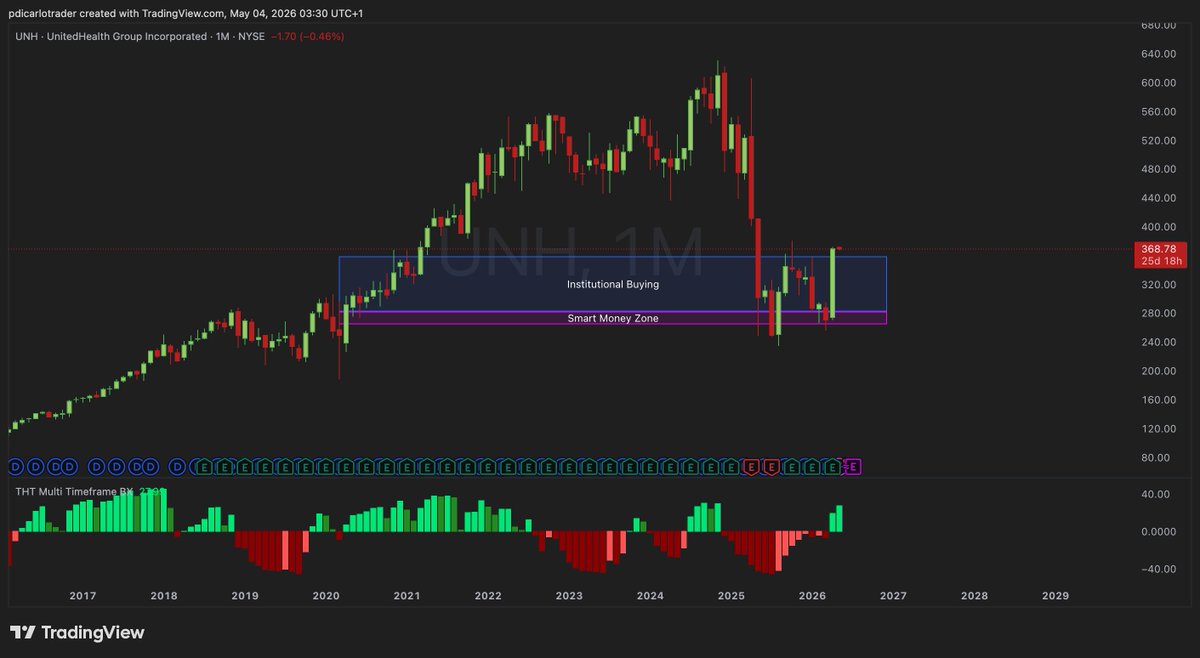1200x658 pixels.
Task: Click the 2017 time axis label
Action: click(83, 595)
